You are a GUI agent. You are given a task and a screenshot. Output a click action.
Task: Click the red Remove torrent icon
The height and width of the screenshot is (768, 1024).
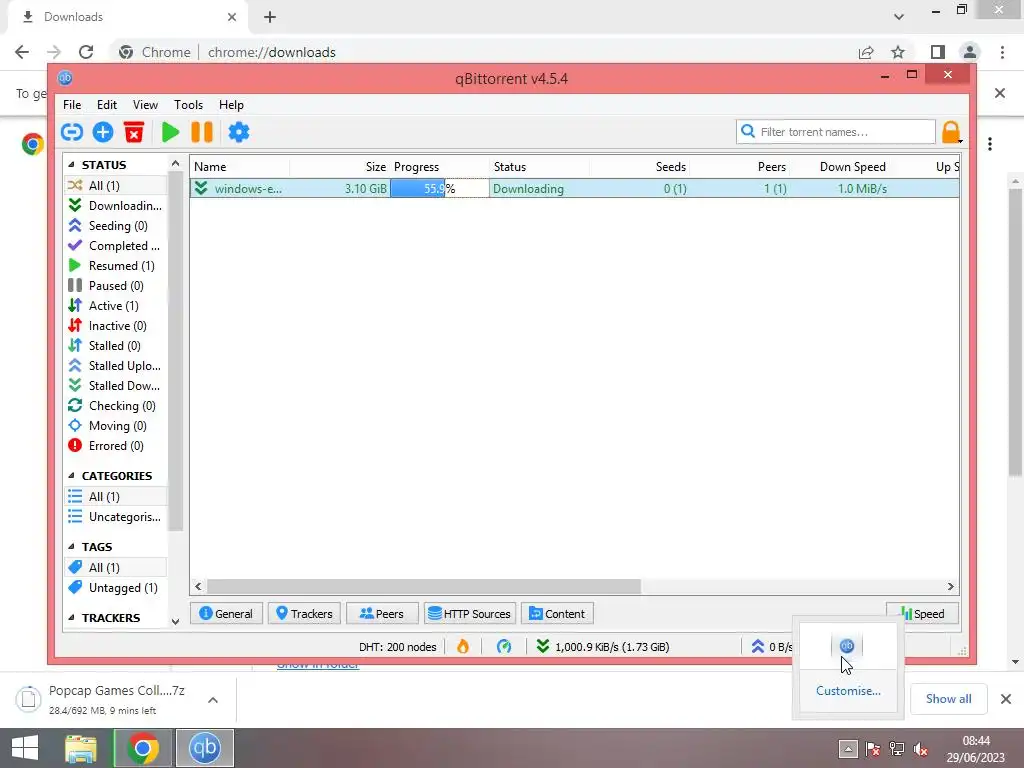pyautogui.click(x=134, y=132)
